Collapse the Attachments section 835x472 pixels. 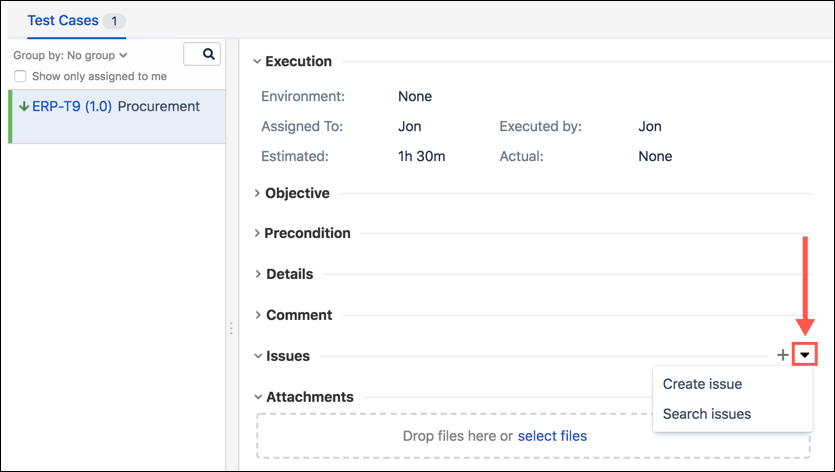258,397
